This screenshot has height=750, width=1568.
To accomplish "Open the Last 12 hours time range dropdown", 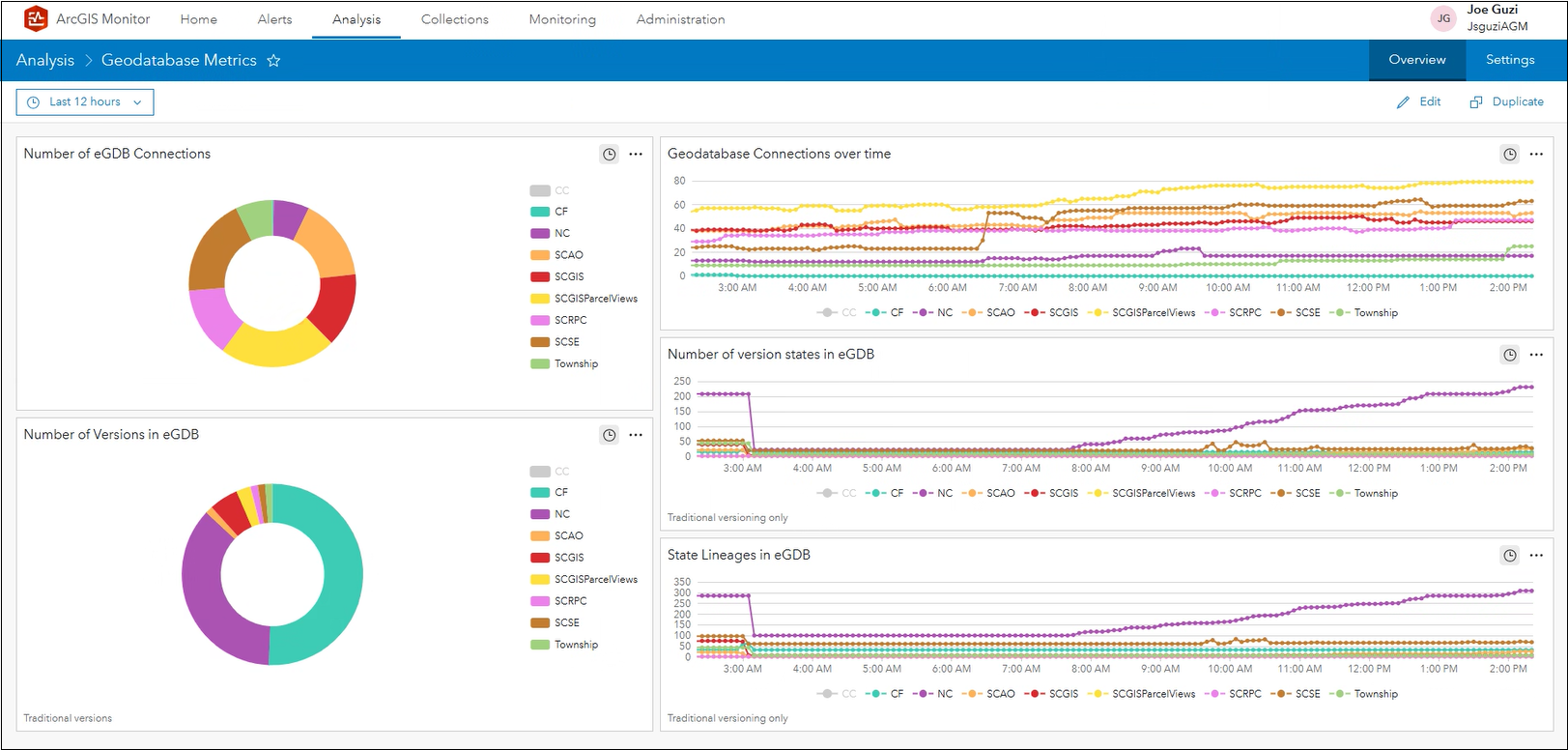I will (x=85, y=102).
